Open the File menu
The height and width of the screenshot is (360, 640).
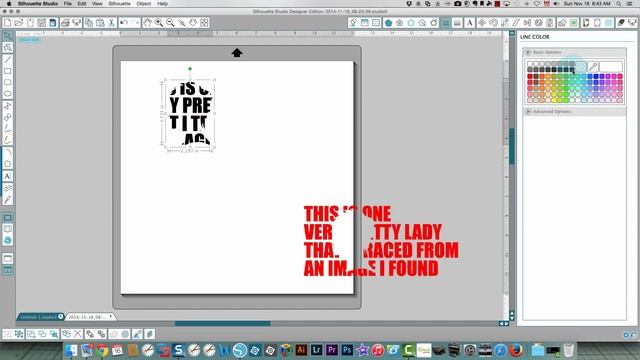68,4
